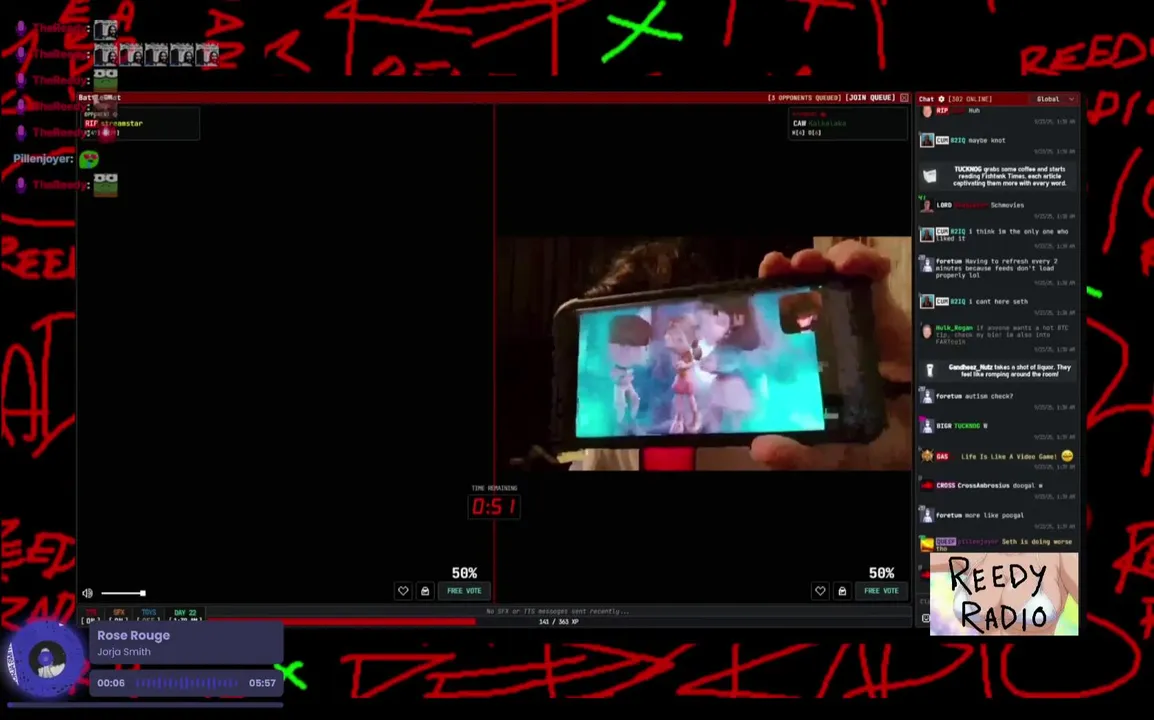This screenshot has width=1154, height=720.
Task: Open B2IQ avatar beside 'maybe knot'
Action: coord(927,140)
